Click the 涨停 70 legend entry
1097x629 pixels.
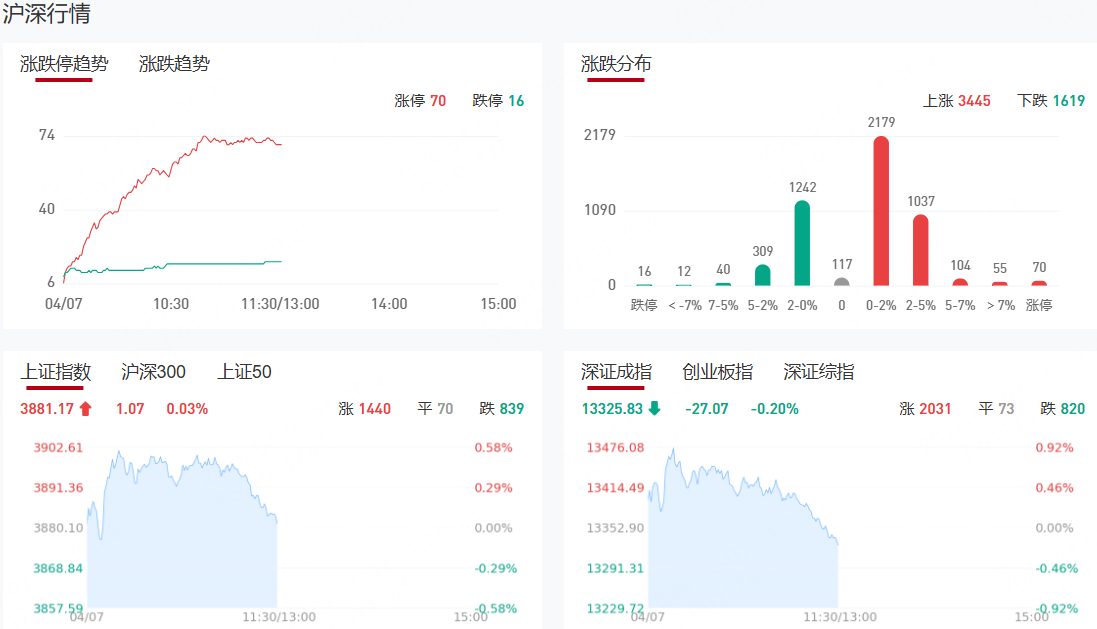420,100
